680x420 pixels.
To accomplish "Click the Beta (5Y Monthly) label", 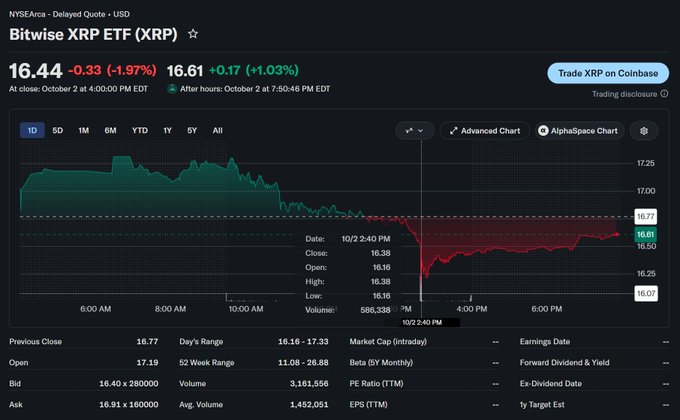I will [x=381, y=362].
